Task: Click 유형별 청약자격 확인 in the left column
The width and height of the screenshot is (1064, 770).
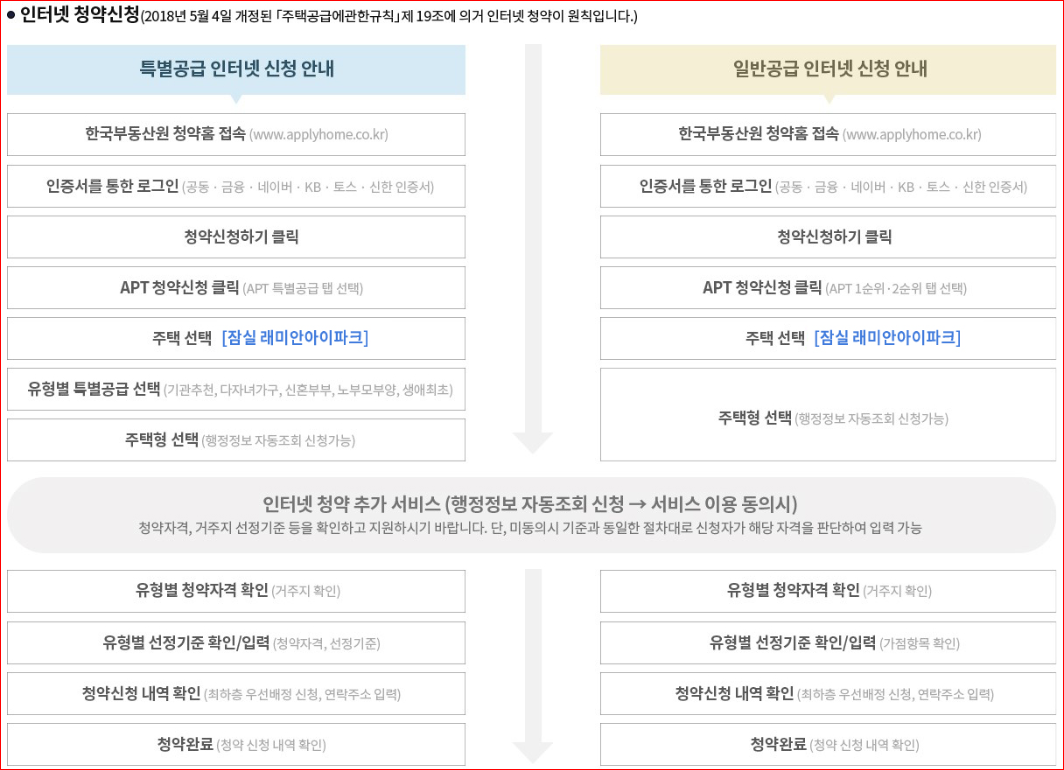Action: tap(236, 591)
